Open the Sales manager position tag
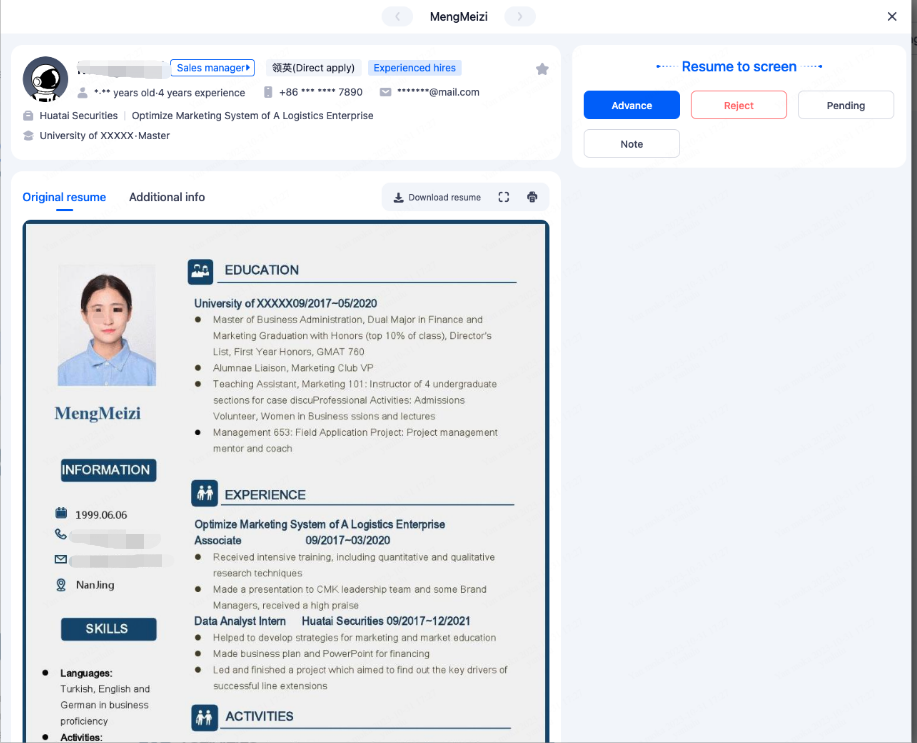 (x=213, y=68)
